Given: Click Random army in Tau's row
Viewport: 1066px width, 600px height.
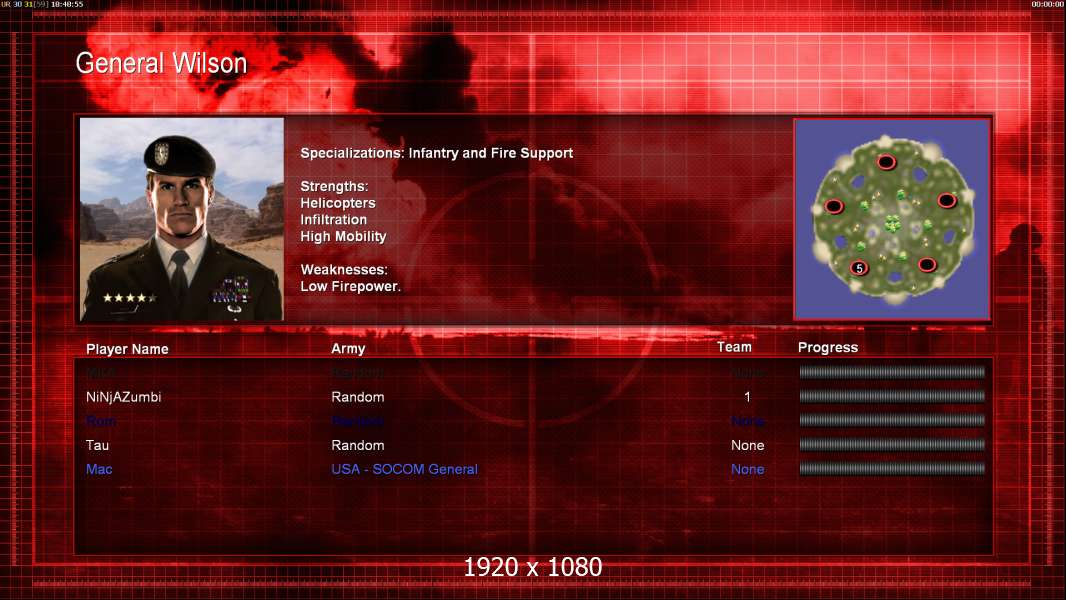Looking at the screenshot, I should (358, 445).
